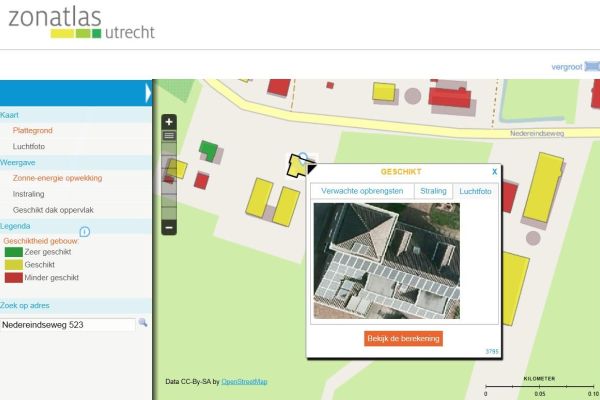Select the Luchtfoto tab in popup
600x400 pixels.
coord(475,190)
